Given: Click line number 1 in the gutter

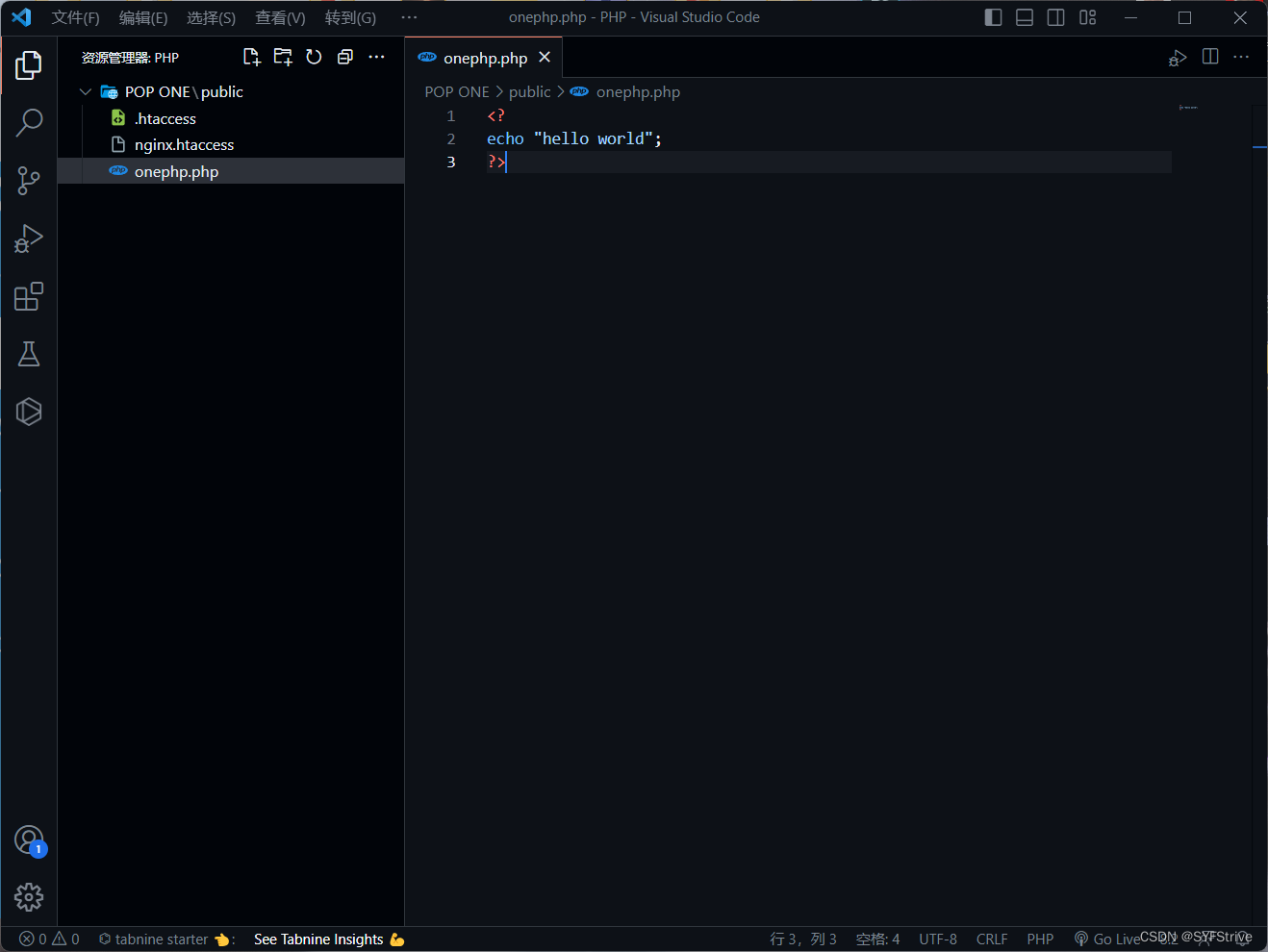Looking at the screenshot, I should pyautogui.click(x=450, y=115).
